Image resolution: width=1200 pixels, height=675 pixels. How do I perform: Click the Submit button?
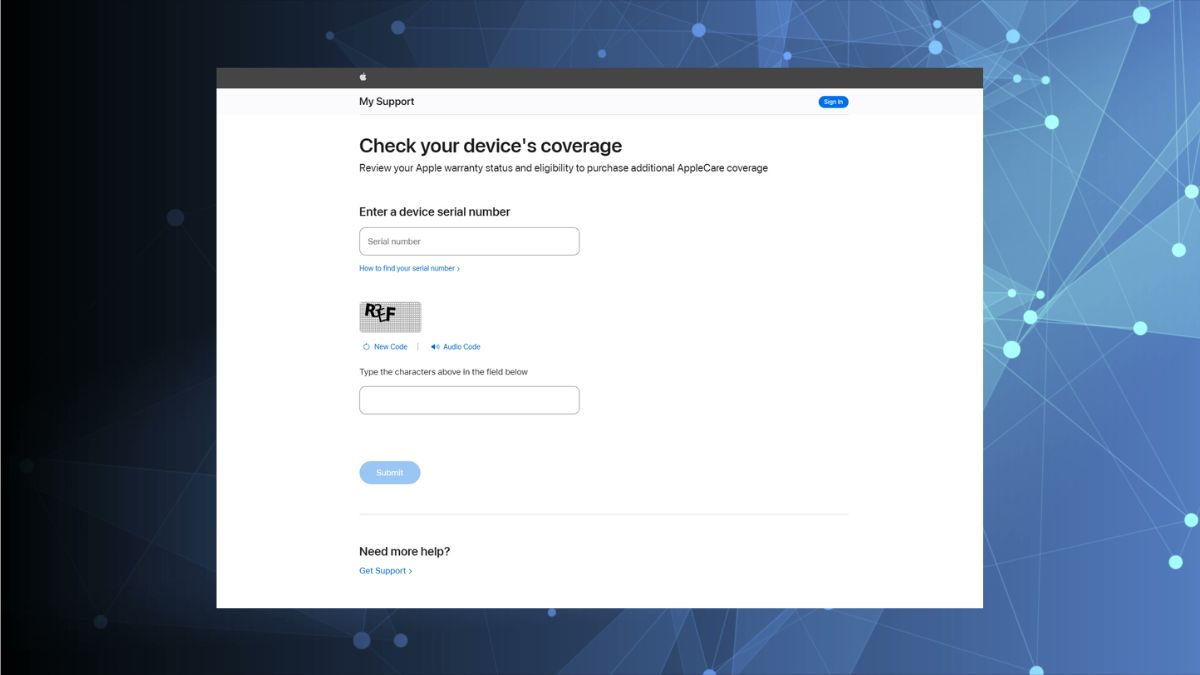tap(390, 473)
